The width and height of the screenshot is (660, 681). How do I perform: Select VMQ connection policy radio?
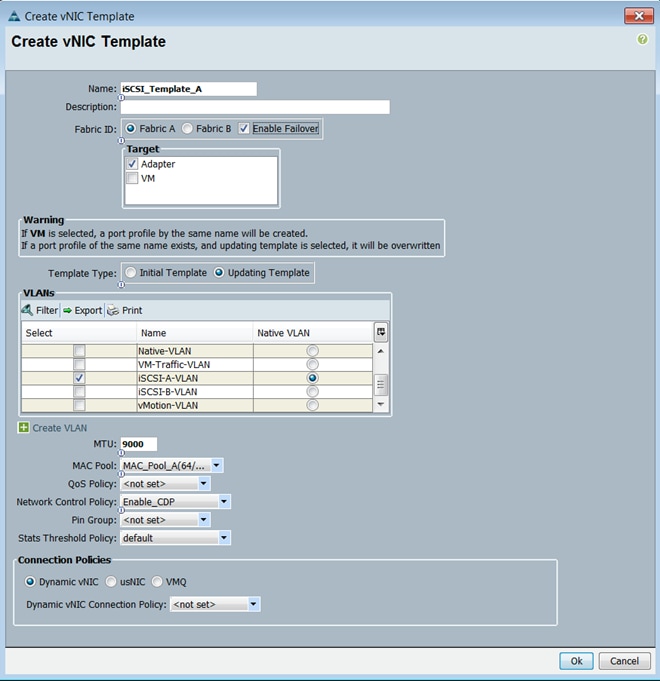tap(157, 582)
